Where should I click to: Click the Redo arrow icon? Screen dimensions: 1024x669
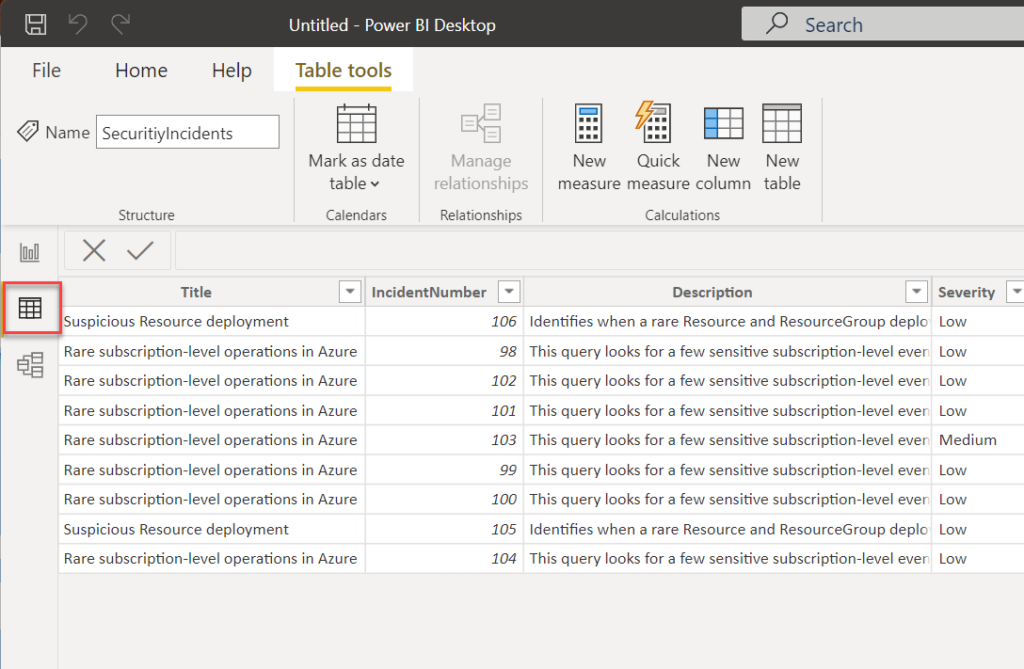pos(121,25)
